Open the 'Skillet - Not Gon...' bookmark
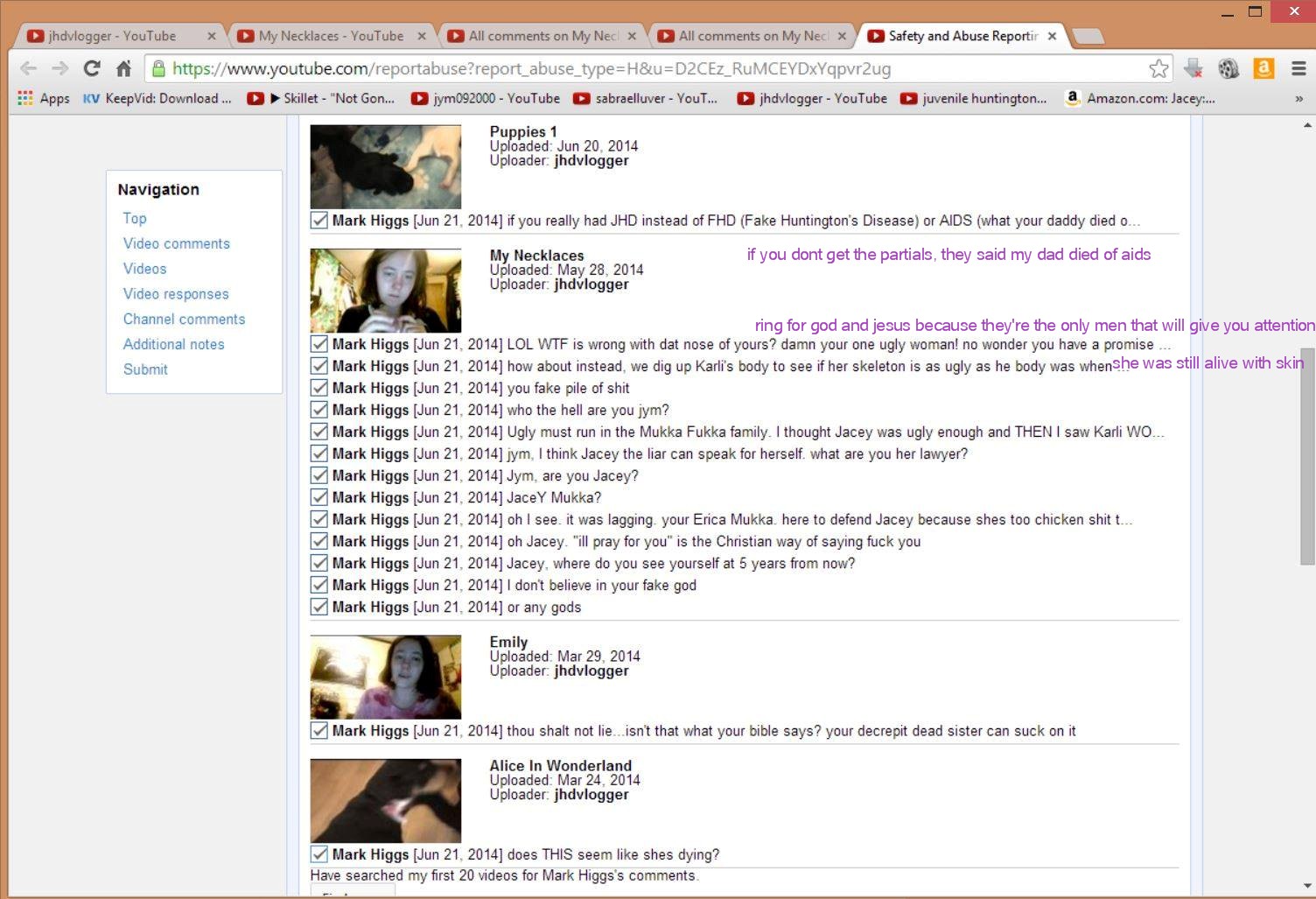The image size is (1316, 899). click(x=331, y=98)
